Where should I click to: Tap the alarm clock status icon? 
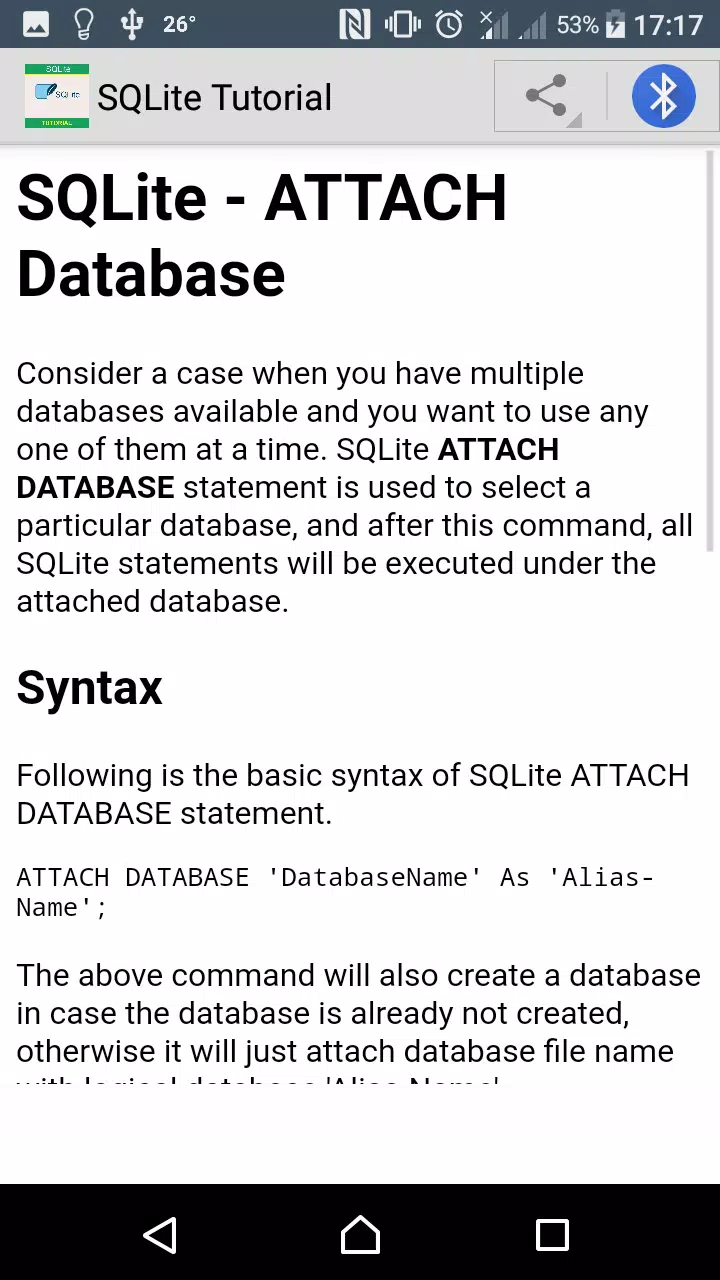tap(449, 24)
